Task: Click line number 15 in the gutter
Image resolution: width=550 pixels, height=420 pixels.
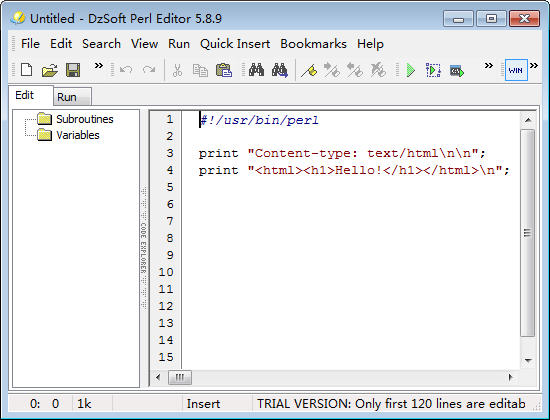Action: 166,357
